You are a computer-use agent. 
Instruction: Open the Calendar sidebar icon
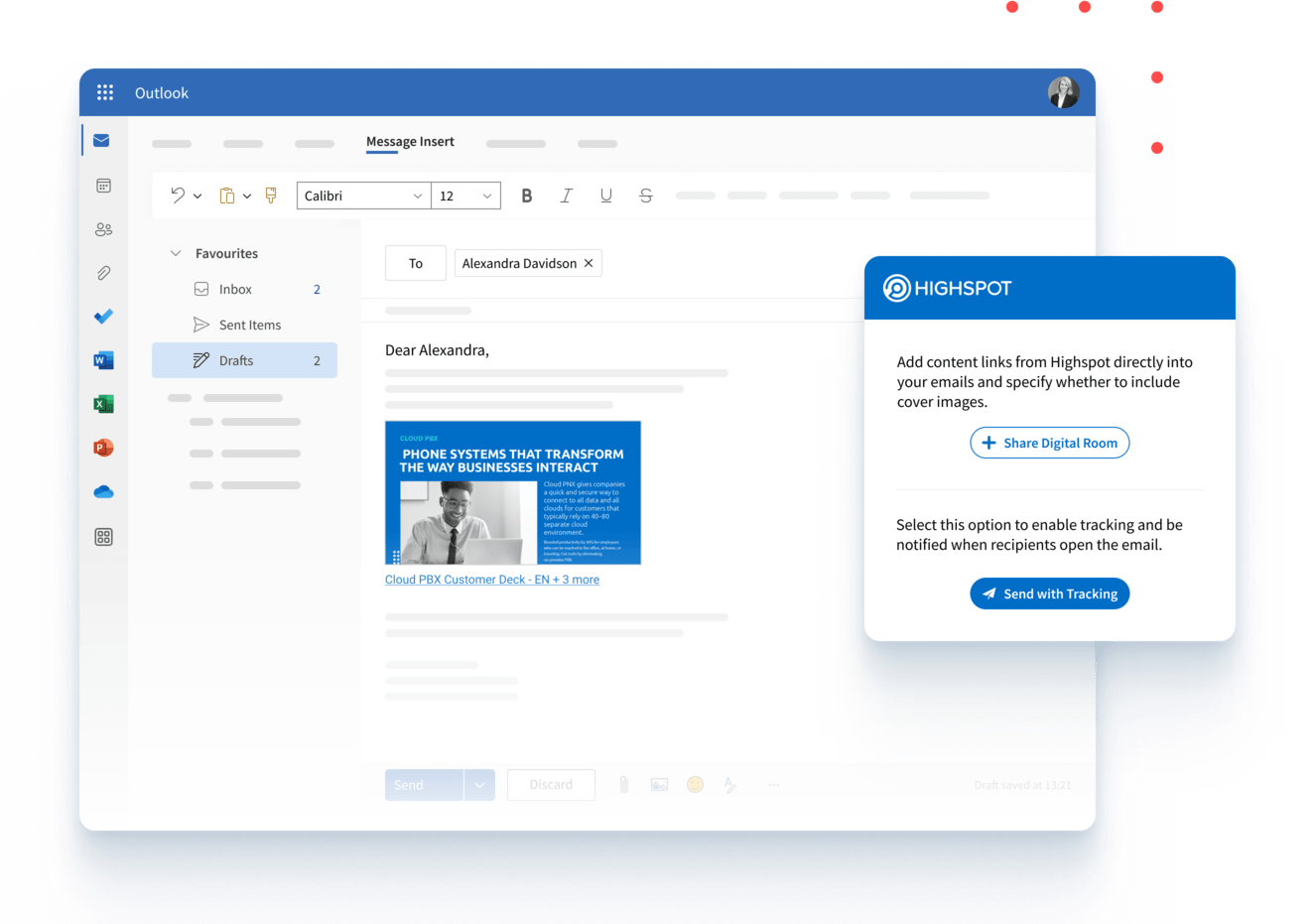(x=103, y=186)
